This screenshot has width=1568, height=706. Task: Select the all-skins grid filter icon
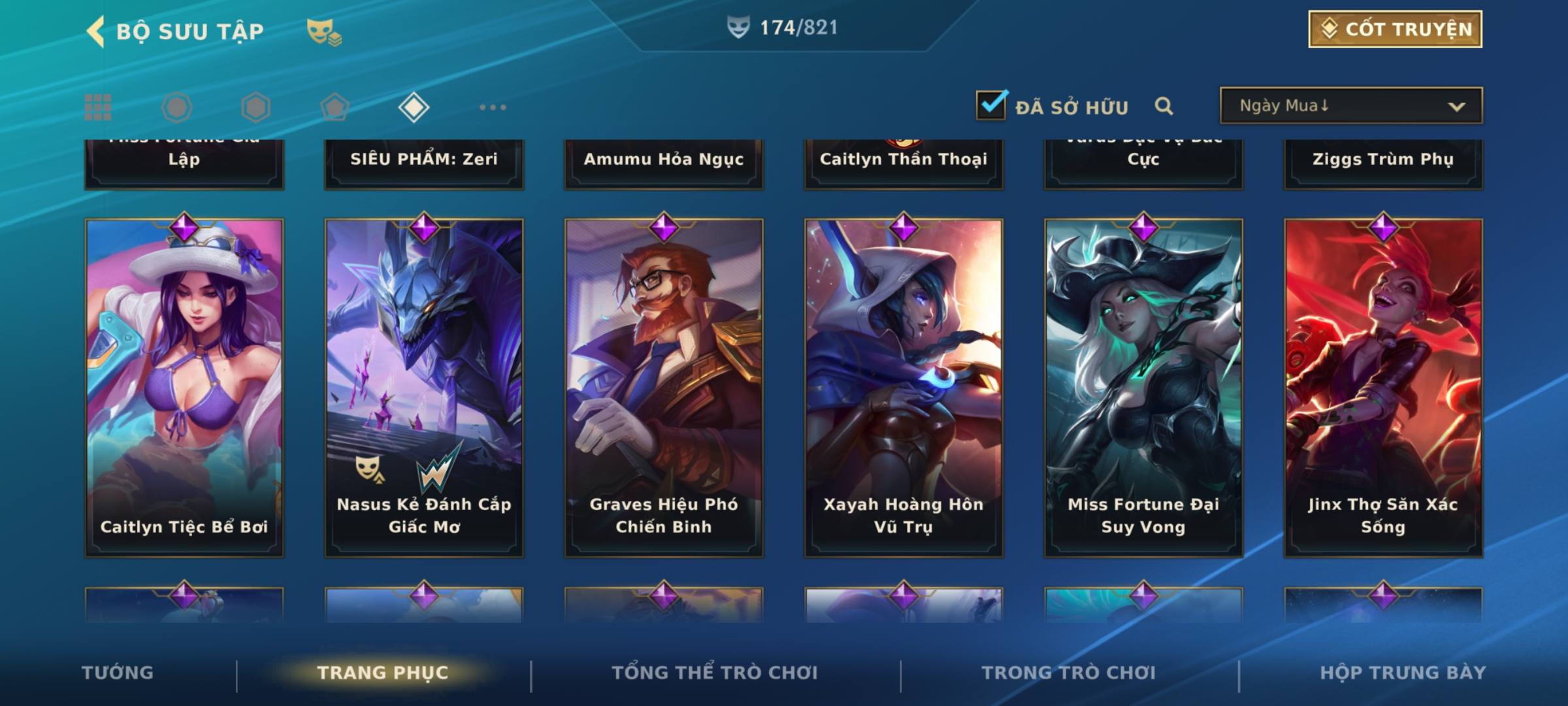98,107
